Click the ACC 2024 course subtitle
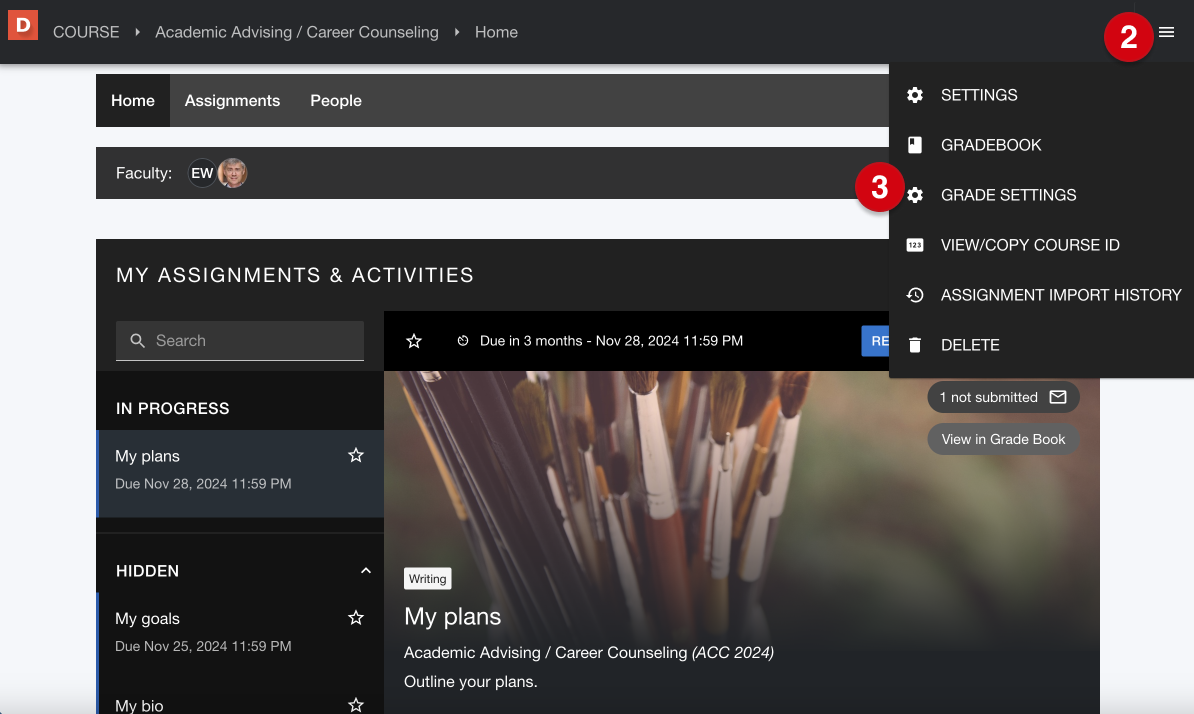Screen dimensions: 1194x714 (589, 652)
